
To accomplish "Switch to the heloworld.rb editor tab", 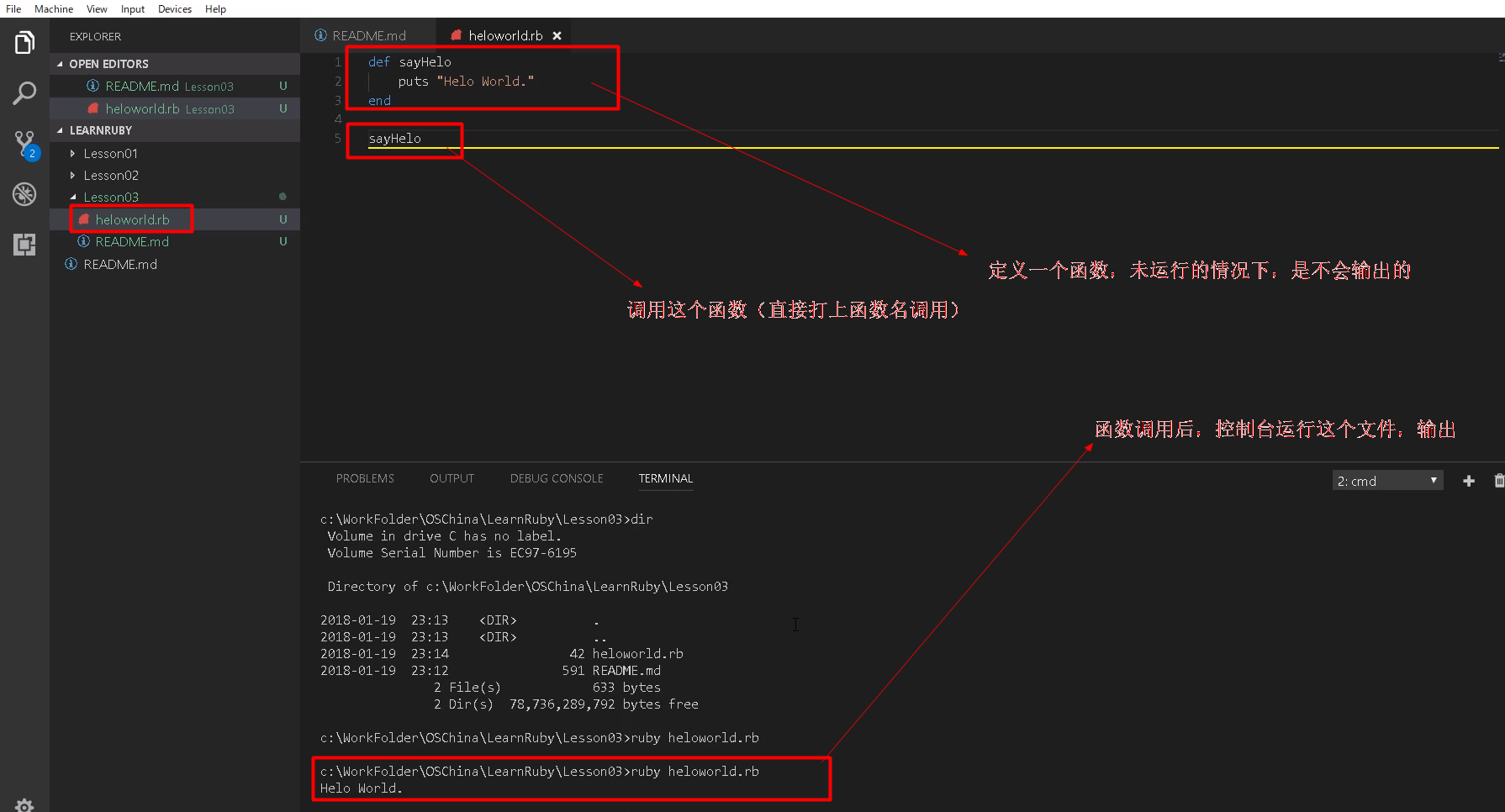I will pyautogui.click(x=504, y=35).
